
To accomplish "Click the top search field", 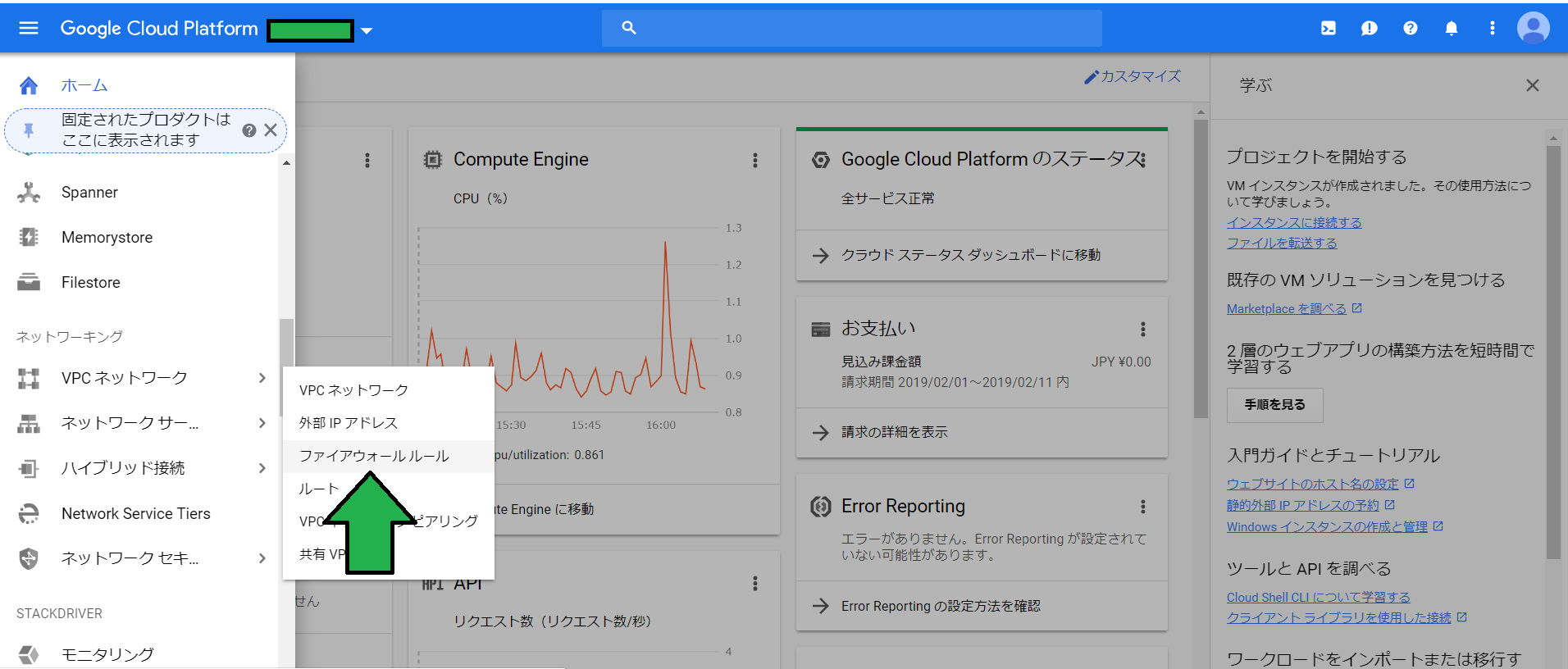I will point(853,29).
